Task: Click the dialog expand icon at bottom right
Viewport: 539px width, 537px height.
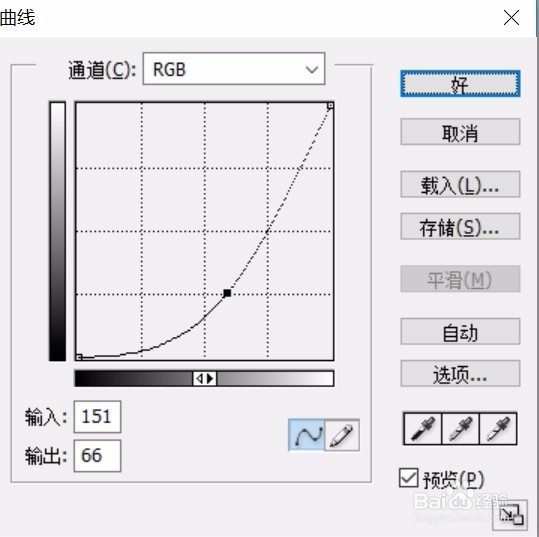Action: click(511, 515)
